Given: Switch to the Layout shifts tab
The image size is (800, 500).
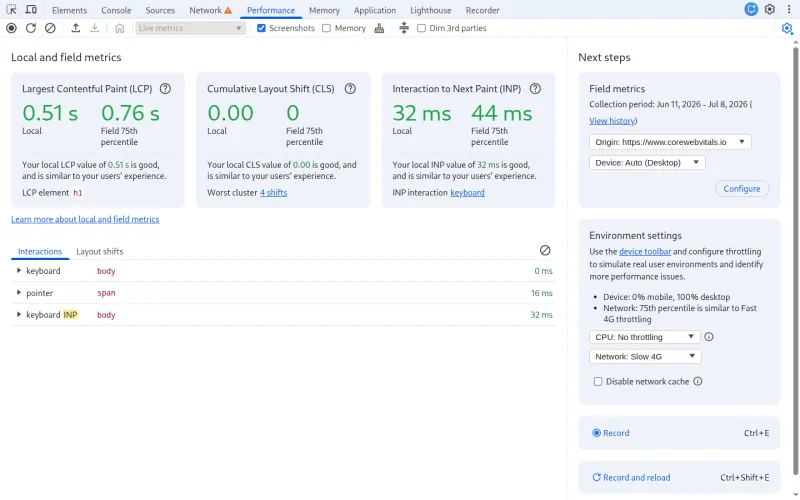Looking at the screenshot, I should [99, 252].
